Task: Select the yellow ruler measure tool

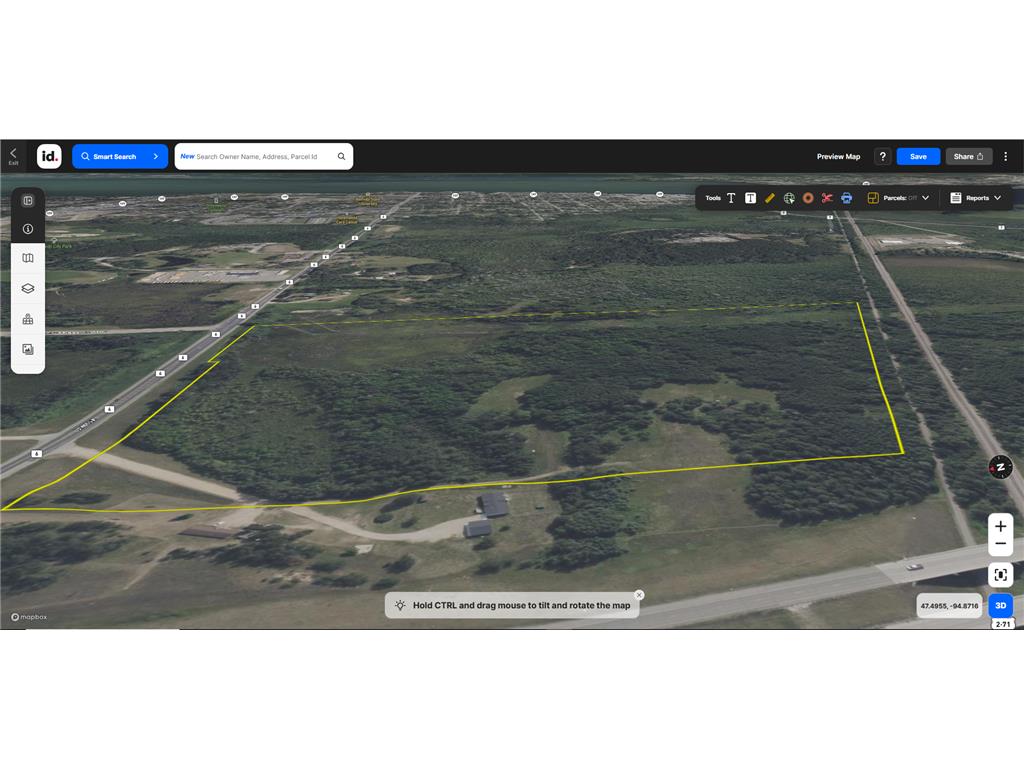Action: click(769, 198)
